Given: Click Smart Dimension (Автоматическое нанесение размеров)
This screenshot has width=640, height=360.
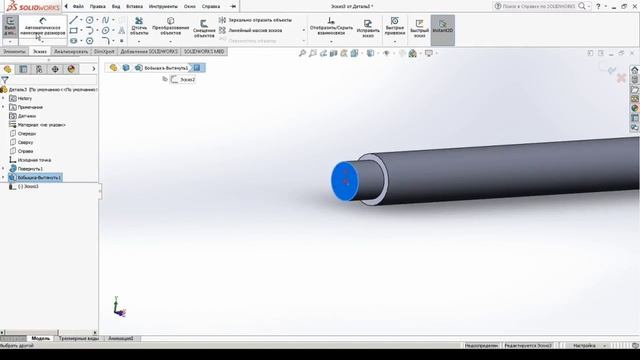Looking at the screenshot, I should [x=43, y=27].
